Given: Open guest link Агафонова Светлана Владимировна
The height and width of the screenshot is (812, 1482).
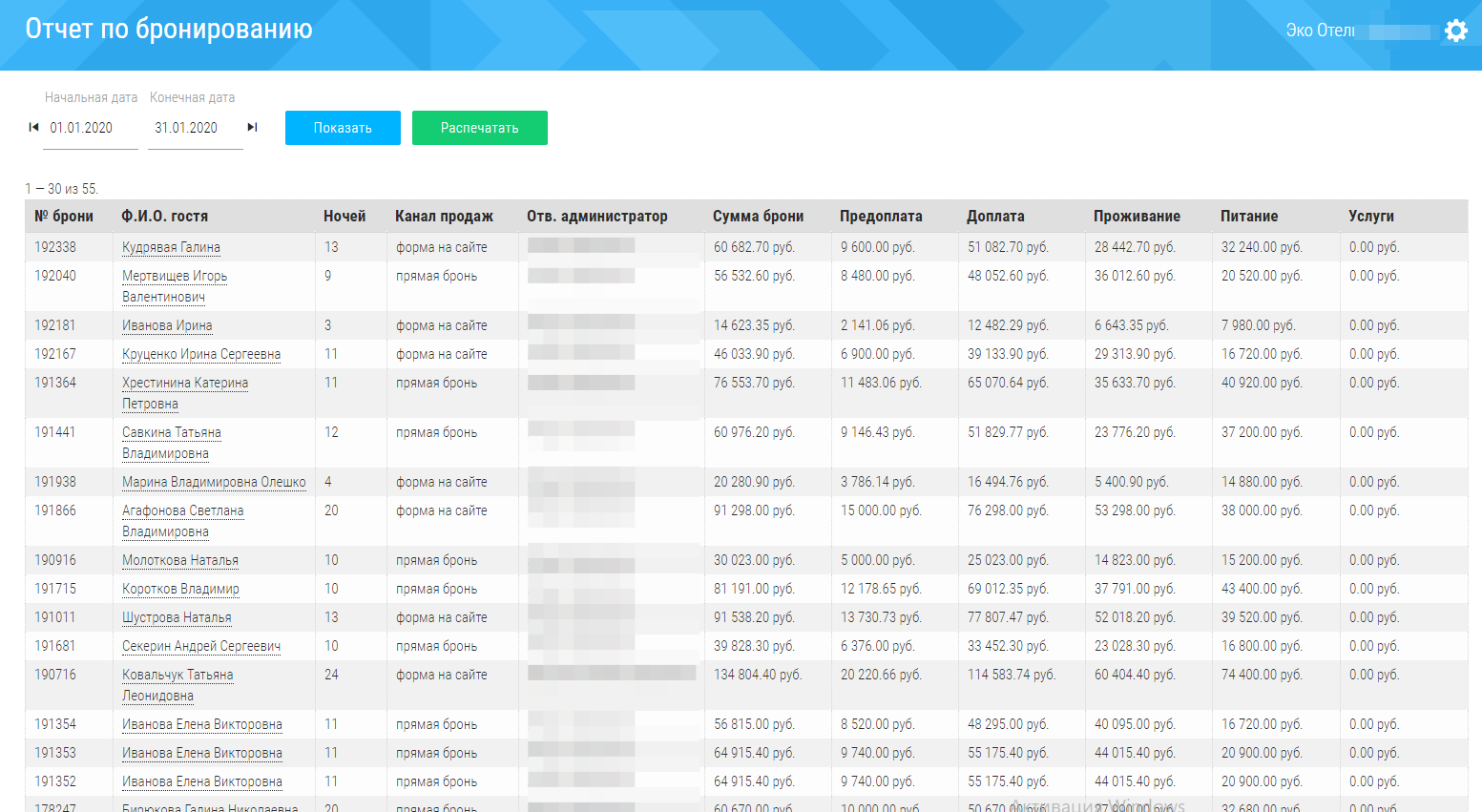Looking at the screenshot, I should pyautogui.click(x=183, y=521).
